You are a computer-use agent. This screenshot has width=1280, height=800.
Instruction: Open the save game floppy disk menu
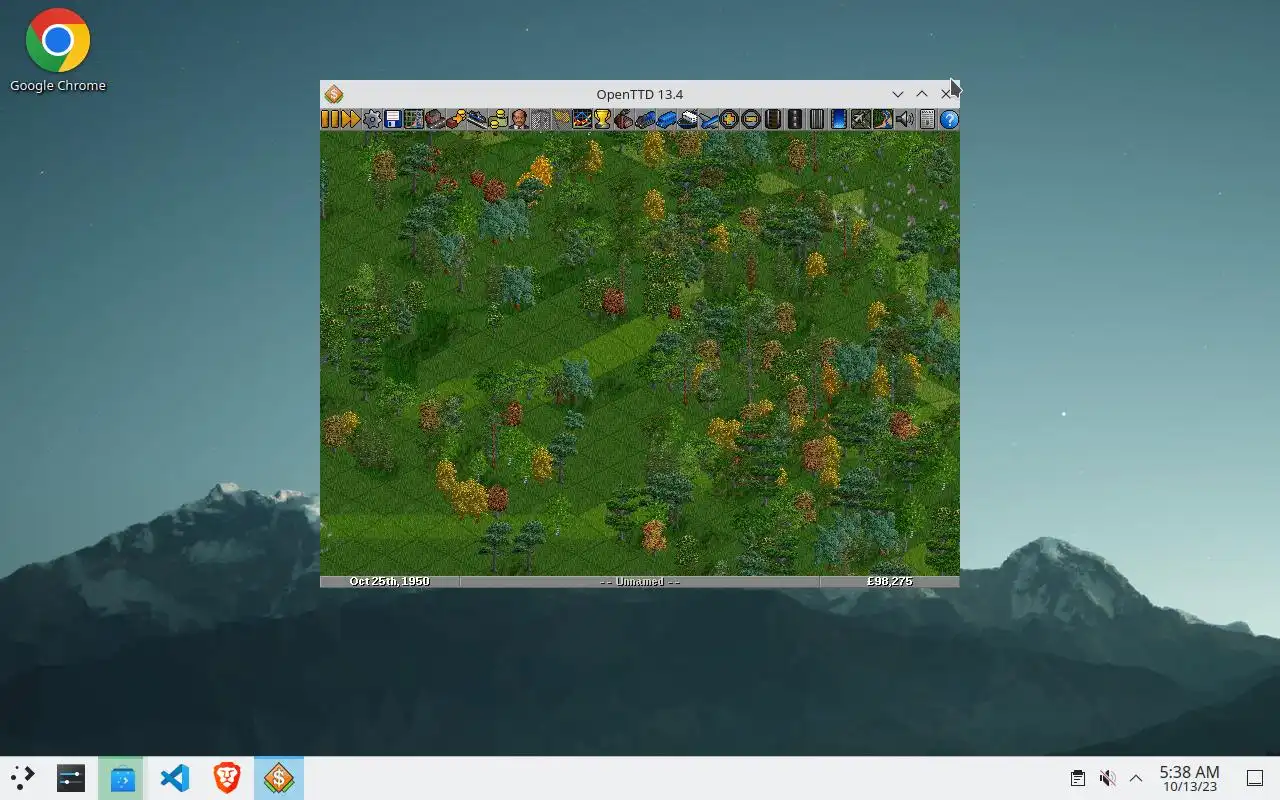[393, 120]
